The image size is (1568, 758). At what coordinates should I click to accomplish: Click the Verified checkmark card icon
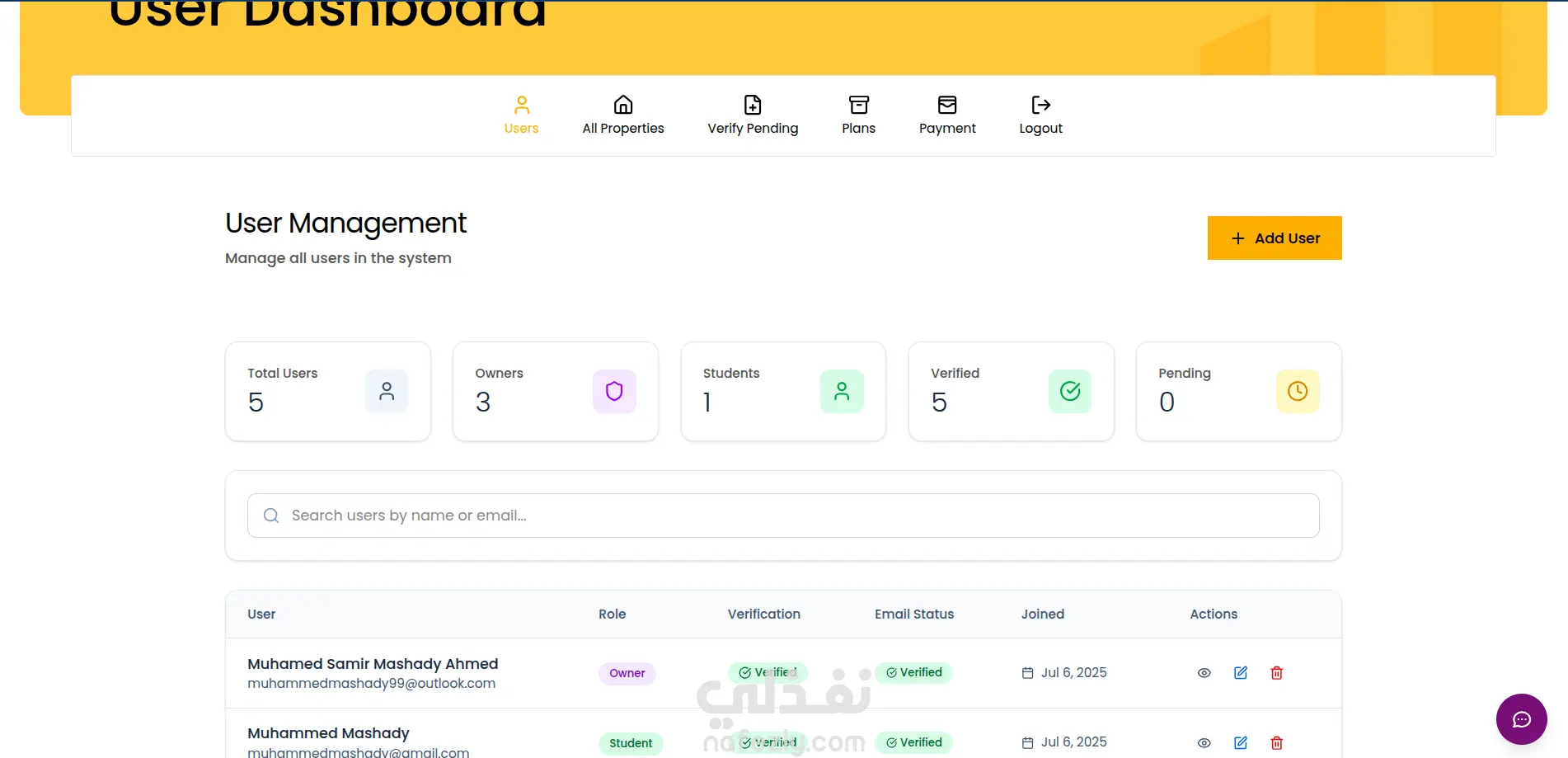pos(1070,391)
